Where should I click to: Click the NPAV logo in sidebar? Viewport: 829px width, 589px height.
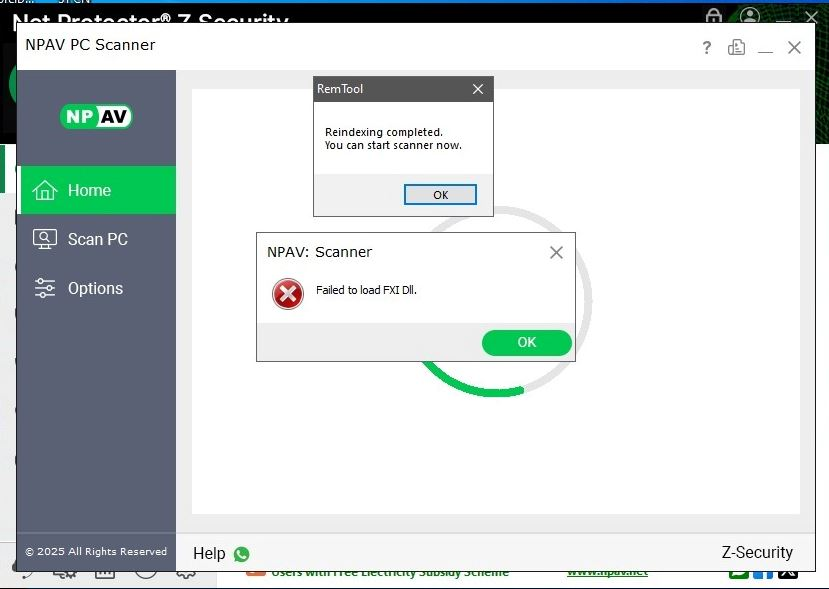[x=96, y=116]
